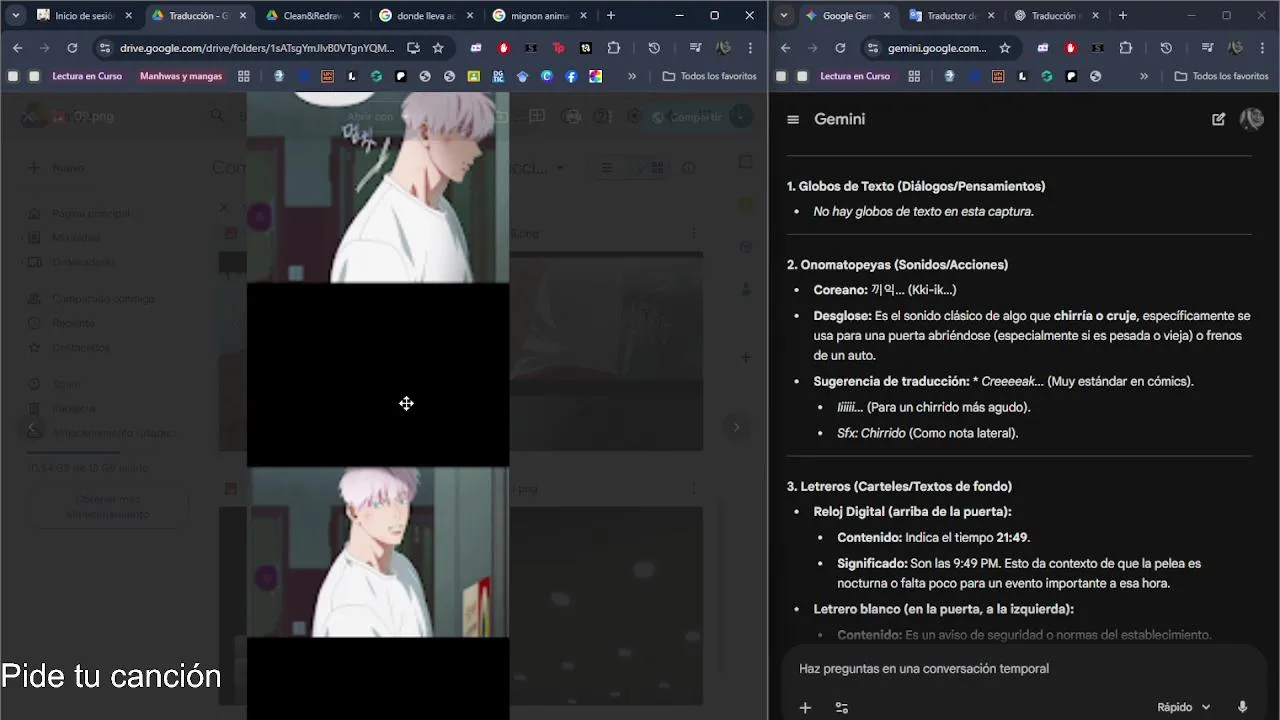
Task: Click the gemini.google.com address bar
Action: 937,48
